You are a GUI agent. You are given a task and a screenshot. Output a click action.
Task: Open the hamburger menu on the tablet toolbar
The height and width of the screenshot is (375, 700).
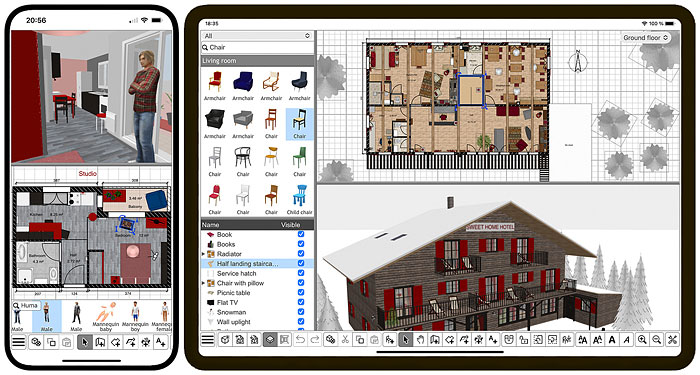(x=208, y=340)
